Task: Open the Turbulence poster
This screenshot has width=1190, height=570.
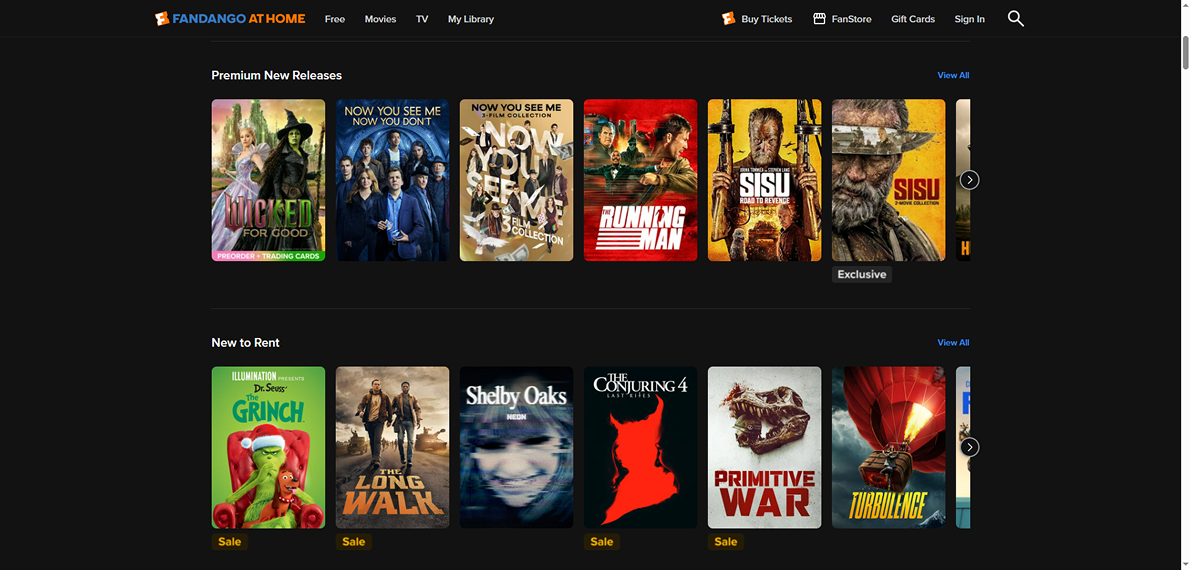Action: 889,447
